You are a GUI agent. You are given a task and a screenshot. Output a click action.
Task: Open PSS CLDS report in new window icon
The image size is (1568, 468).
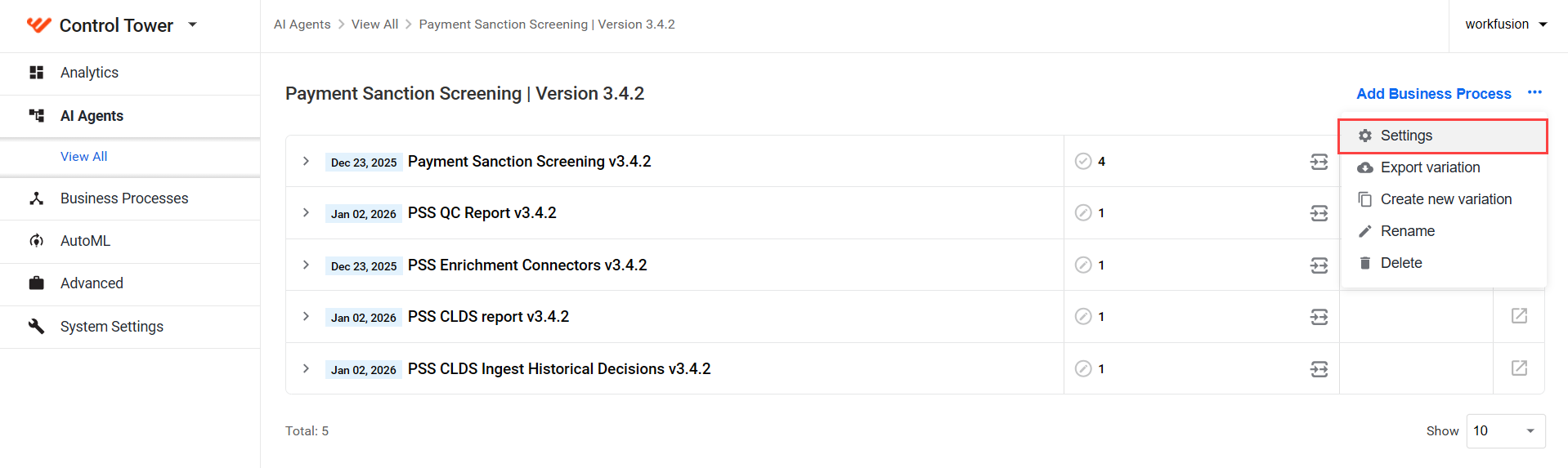1519,316
